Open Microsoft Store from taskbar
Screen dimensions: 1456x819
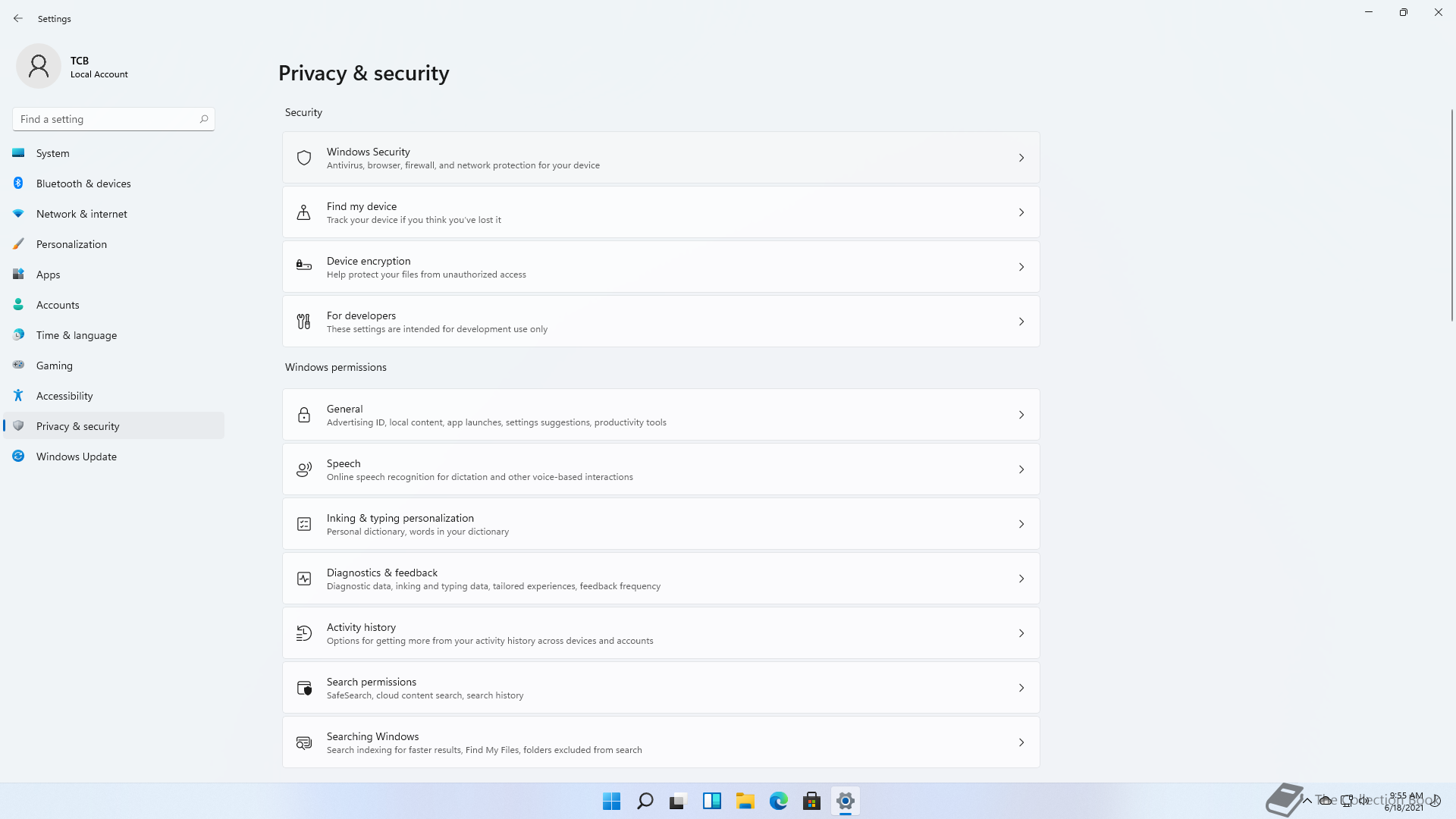pos(812,801)
